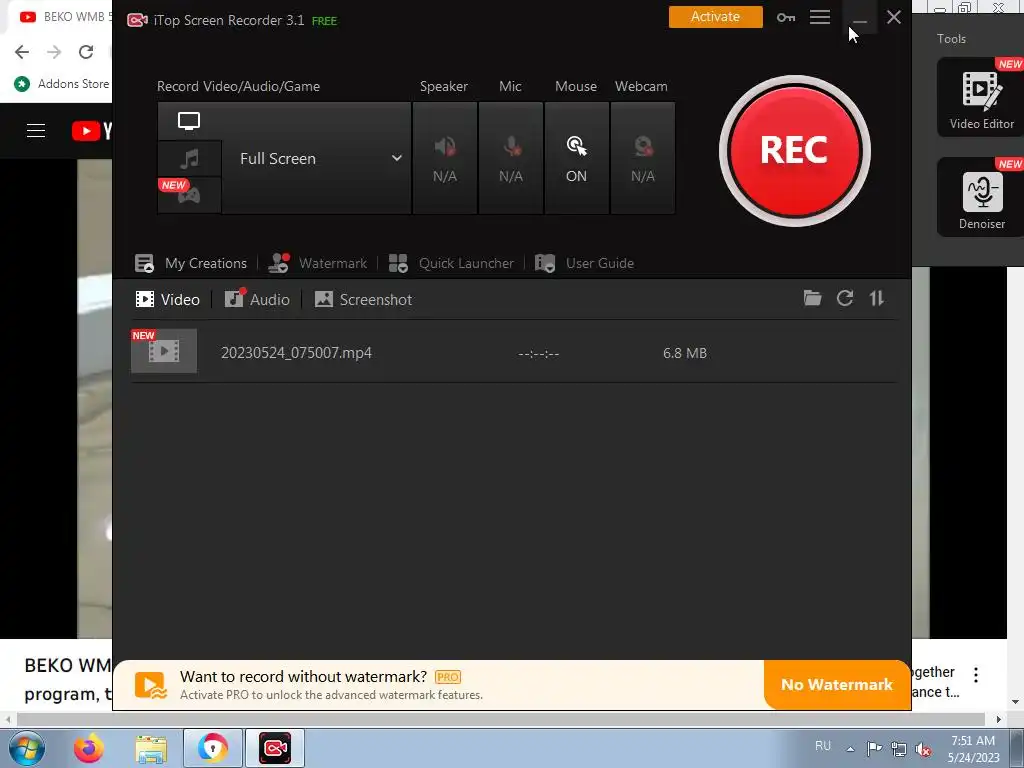Screen dimensions: 1024x768
Task: Go back in the browser window
Action: click(22, 52)
